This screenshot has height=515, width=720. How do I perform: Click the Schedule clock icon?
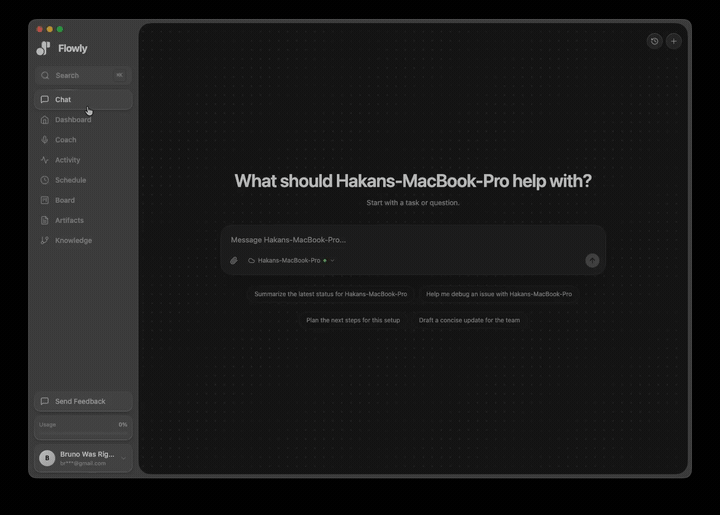tap(45, 180)
